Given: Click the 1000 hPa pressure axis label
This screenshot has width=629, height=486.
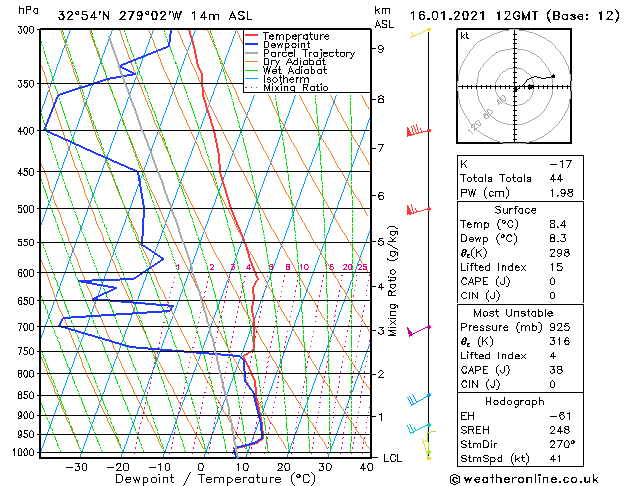Looking at the screenshot, I should [26, 452].
